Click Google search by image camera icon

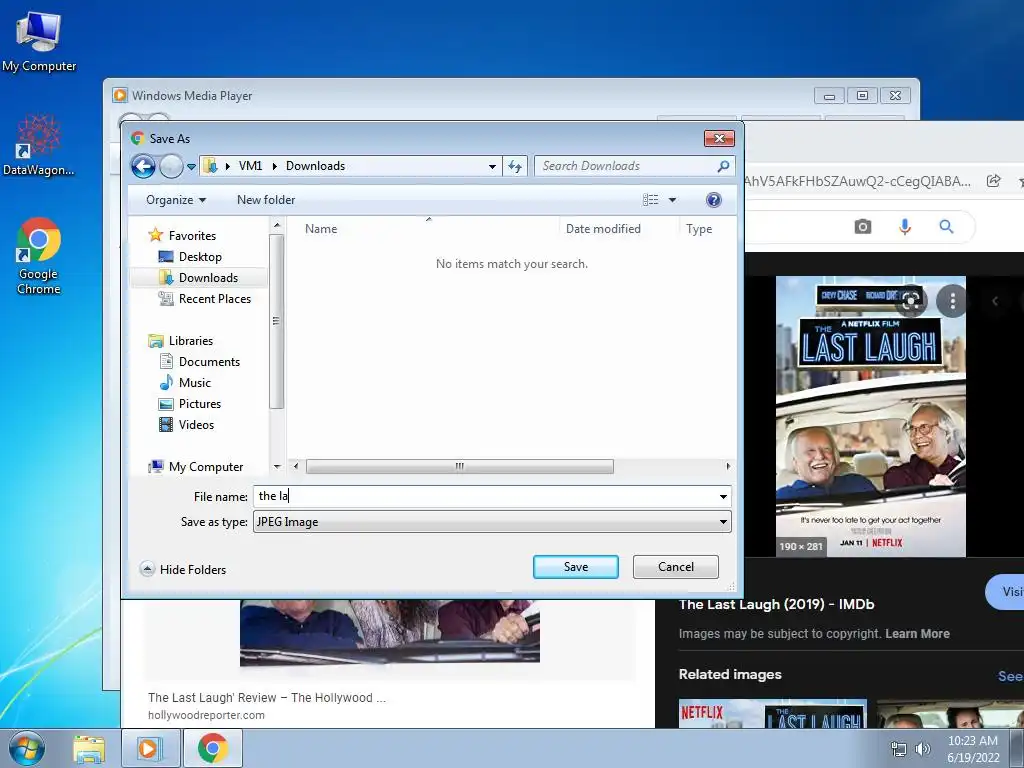click(x=863, y=227)
